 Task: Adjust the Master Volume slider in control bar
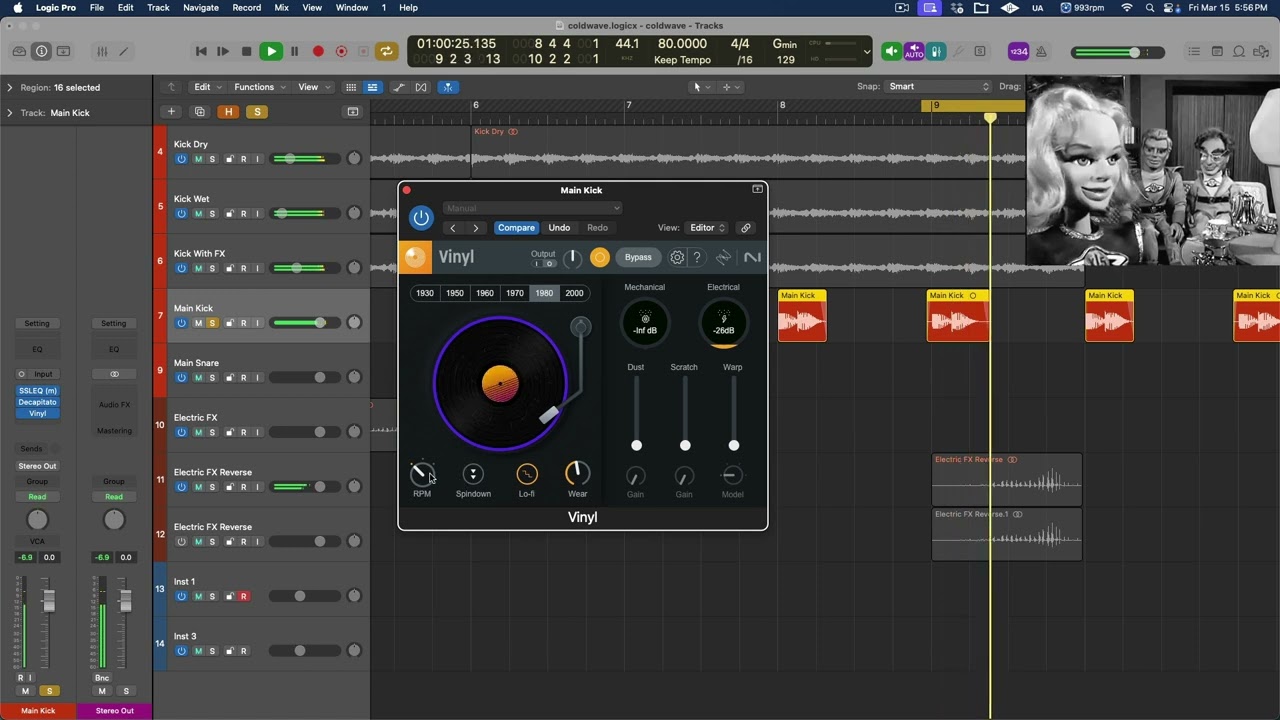[1115, 52]
